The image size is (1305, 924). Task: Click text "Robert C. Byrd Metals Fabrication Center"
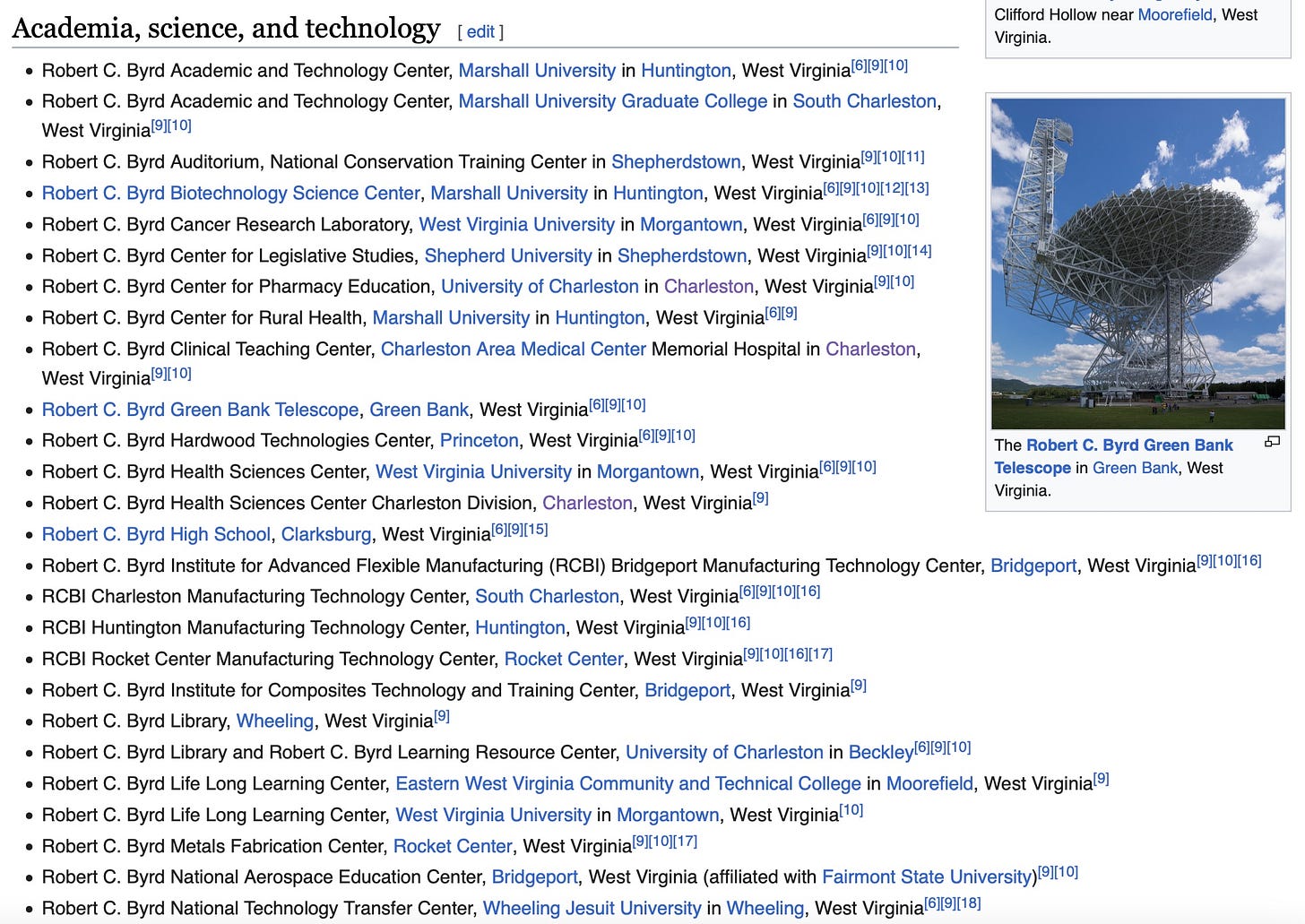click(x=212, y=847)
